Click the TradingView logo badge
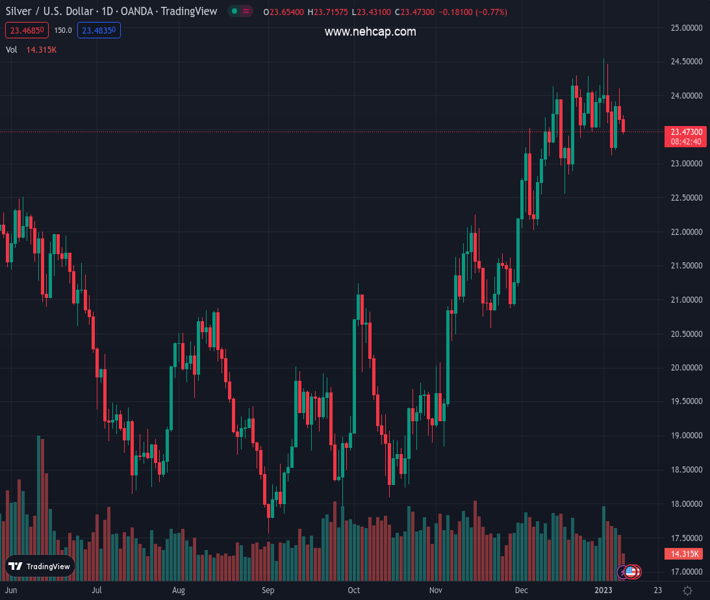Screen dimensions: 710x600 tap(40, 566)
